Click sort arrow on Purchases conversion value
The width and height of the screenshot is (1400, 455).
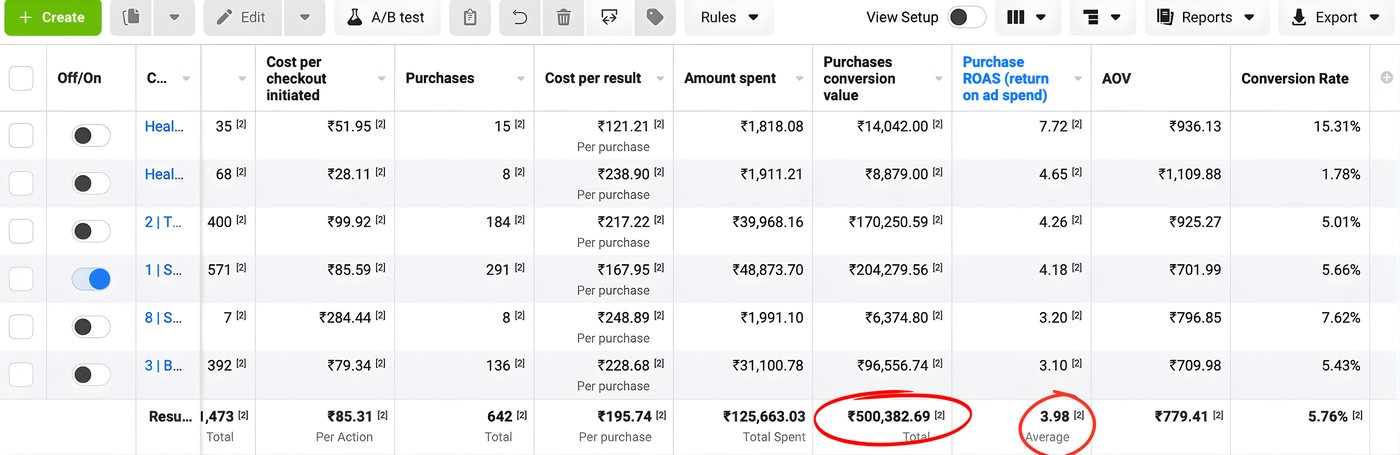point(938,79)
